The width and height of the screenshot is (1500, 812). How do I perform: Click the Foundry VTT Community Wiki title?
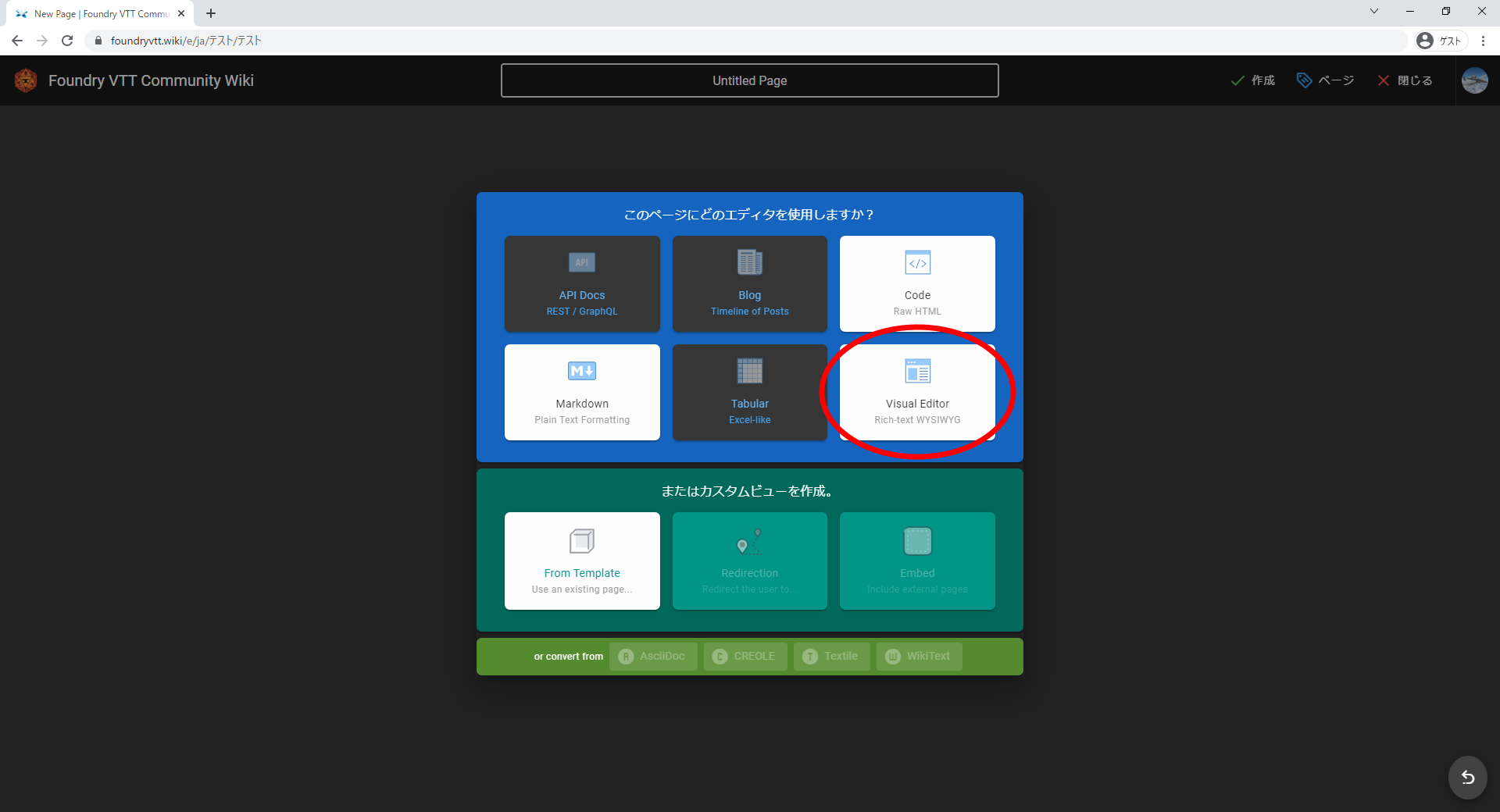coord(151,80)
